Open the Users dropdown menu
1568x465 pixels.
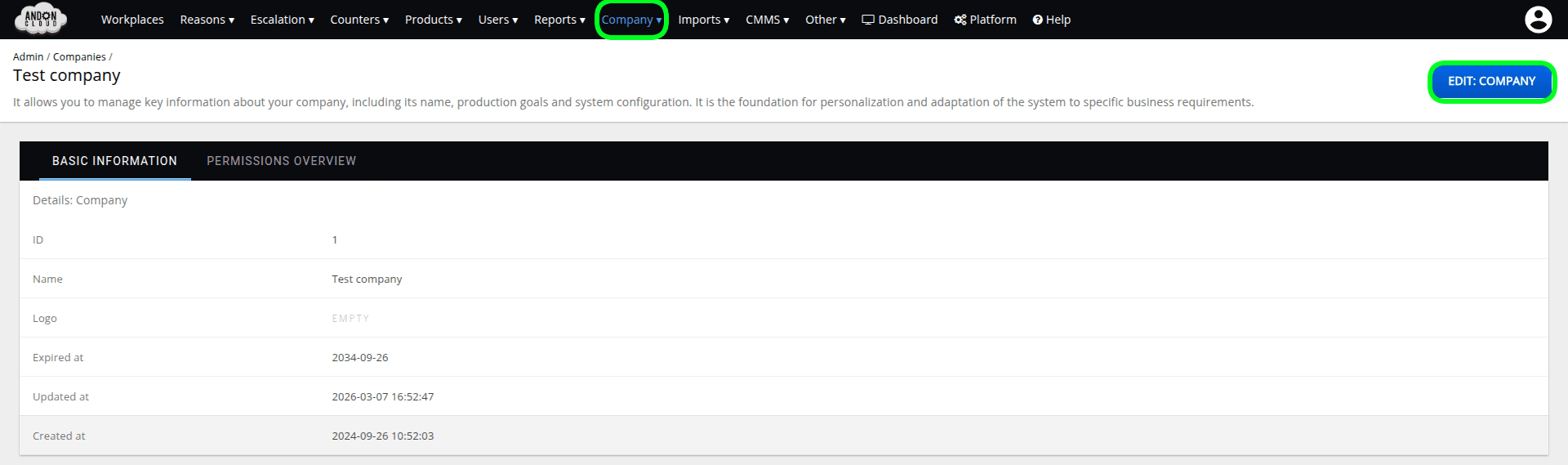pos(497,20)
